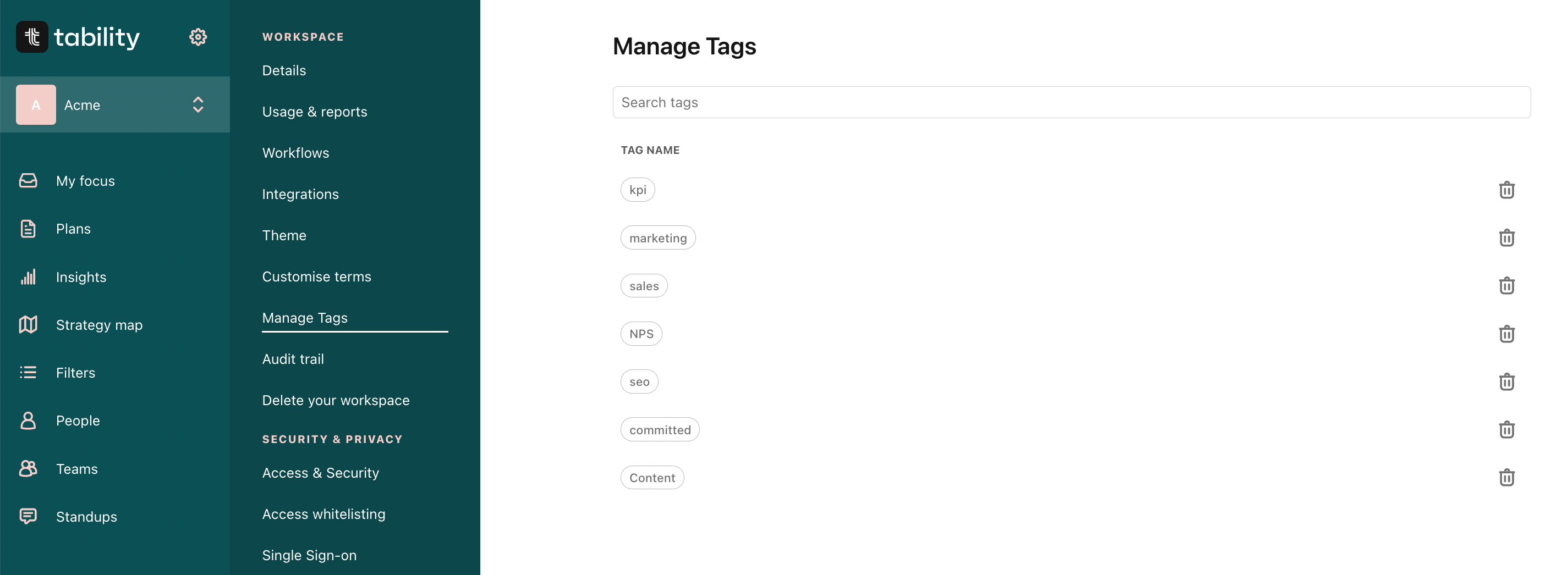This screenshot has width=1568, height=575.
Task: Delete the kpi tag with trash icon
Action: pos(1506,190)
